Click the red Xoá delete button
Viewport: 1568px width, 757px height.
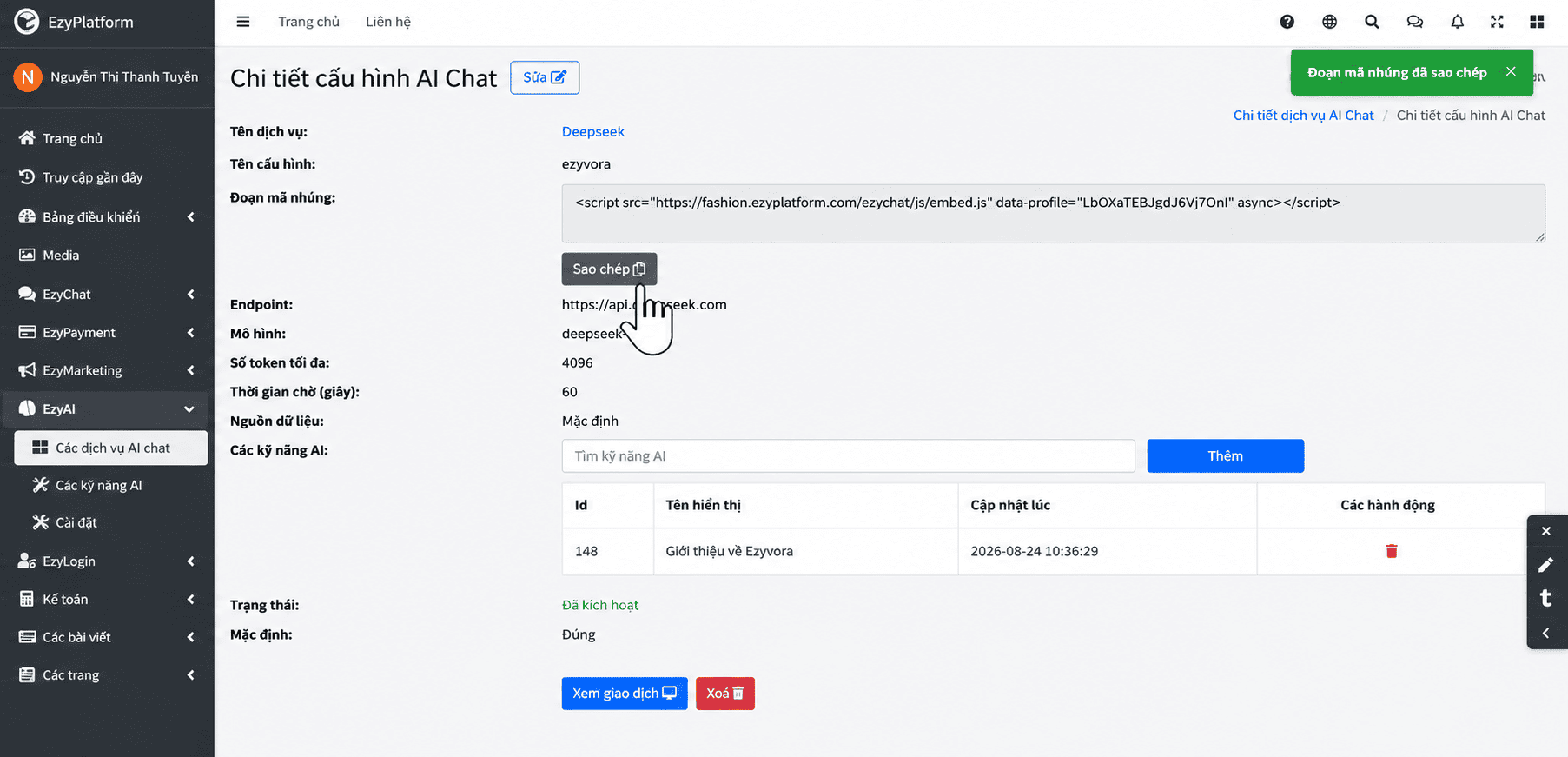pyautogui.click(x=725, y=694)
